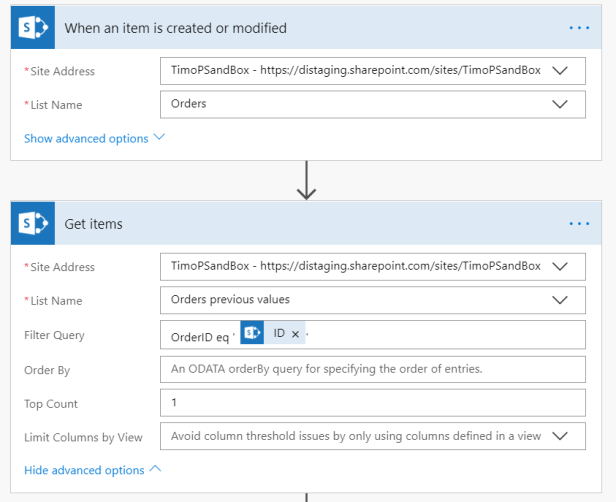Click the connector arrow below Get items
Image resolution: width=616 pixels, height=502 pixels.
[307, 496]
